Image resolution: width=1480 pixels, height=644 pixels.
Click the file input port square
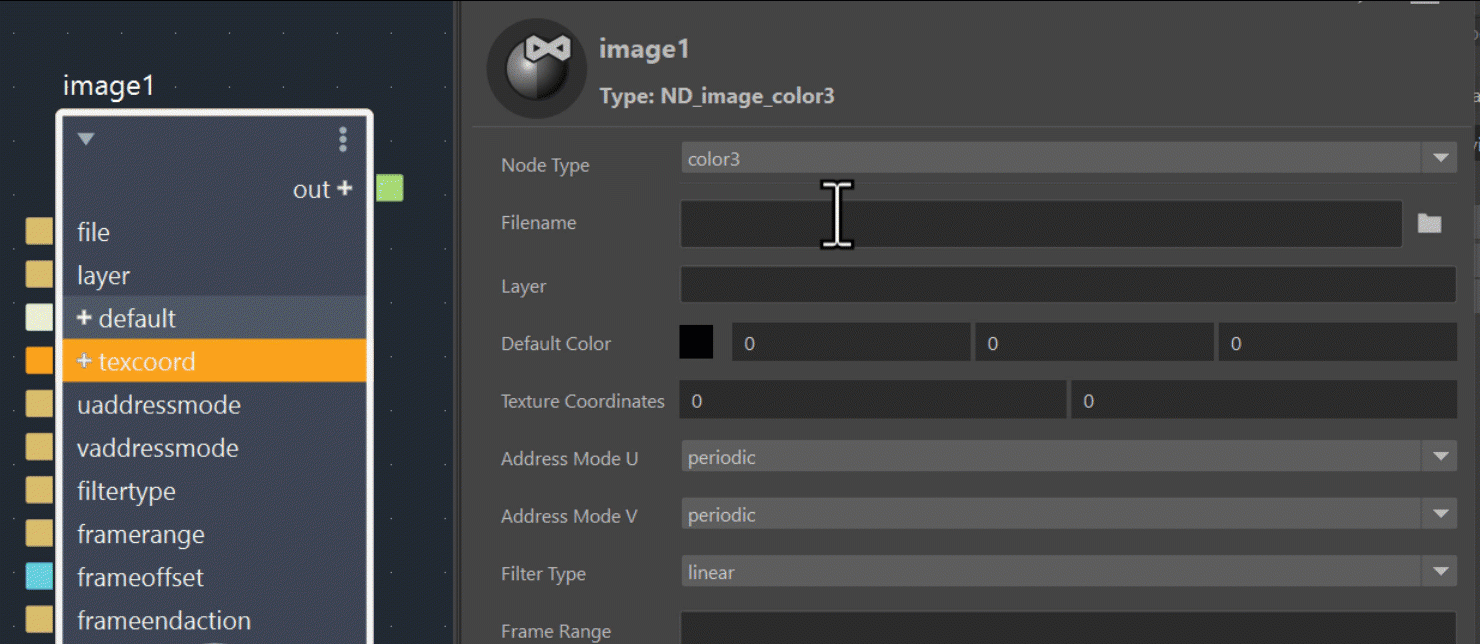tap(39, 232)
